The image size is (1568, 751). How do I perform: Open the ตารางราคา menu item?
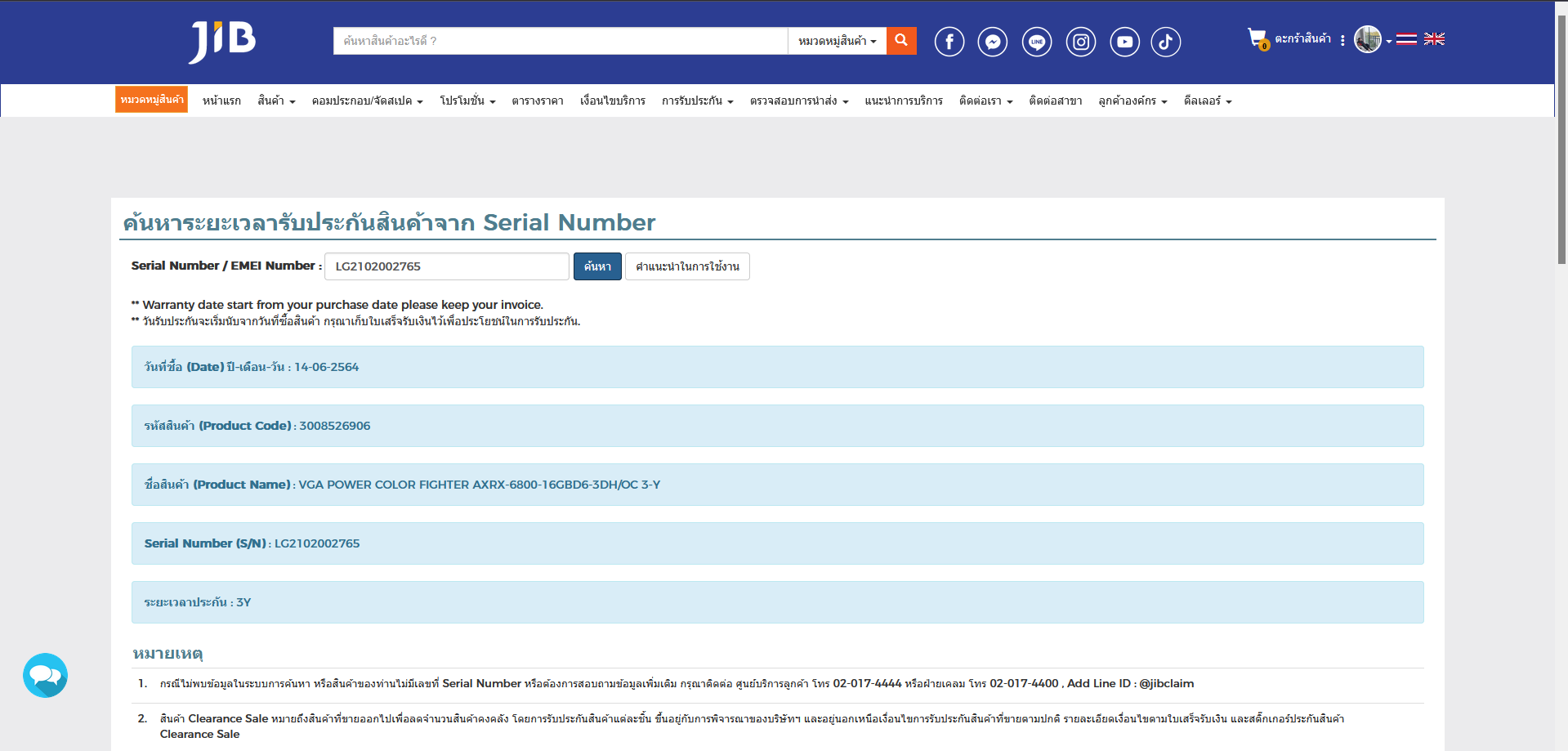pos(538,101)
